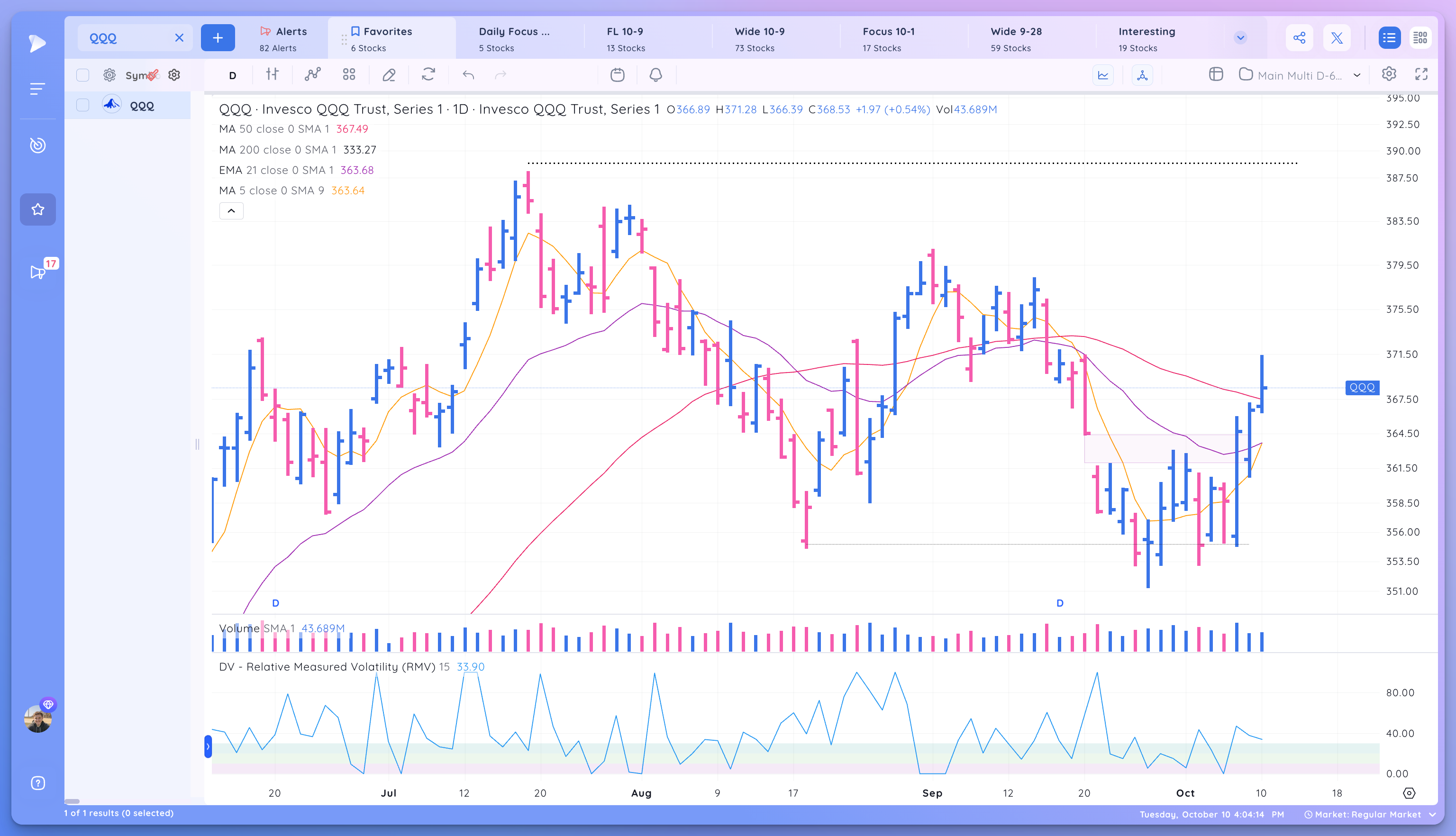This screenshot has width=1456, height=836.
Task: Click the D dividend marker near June 20
Action: point(275,603)
